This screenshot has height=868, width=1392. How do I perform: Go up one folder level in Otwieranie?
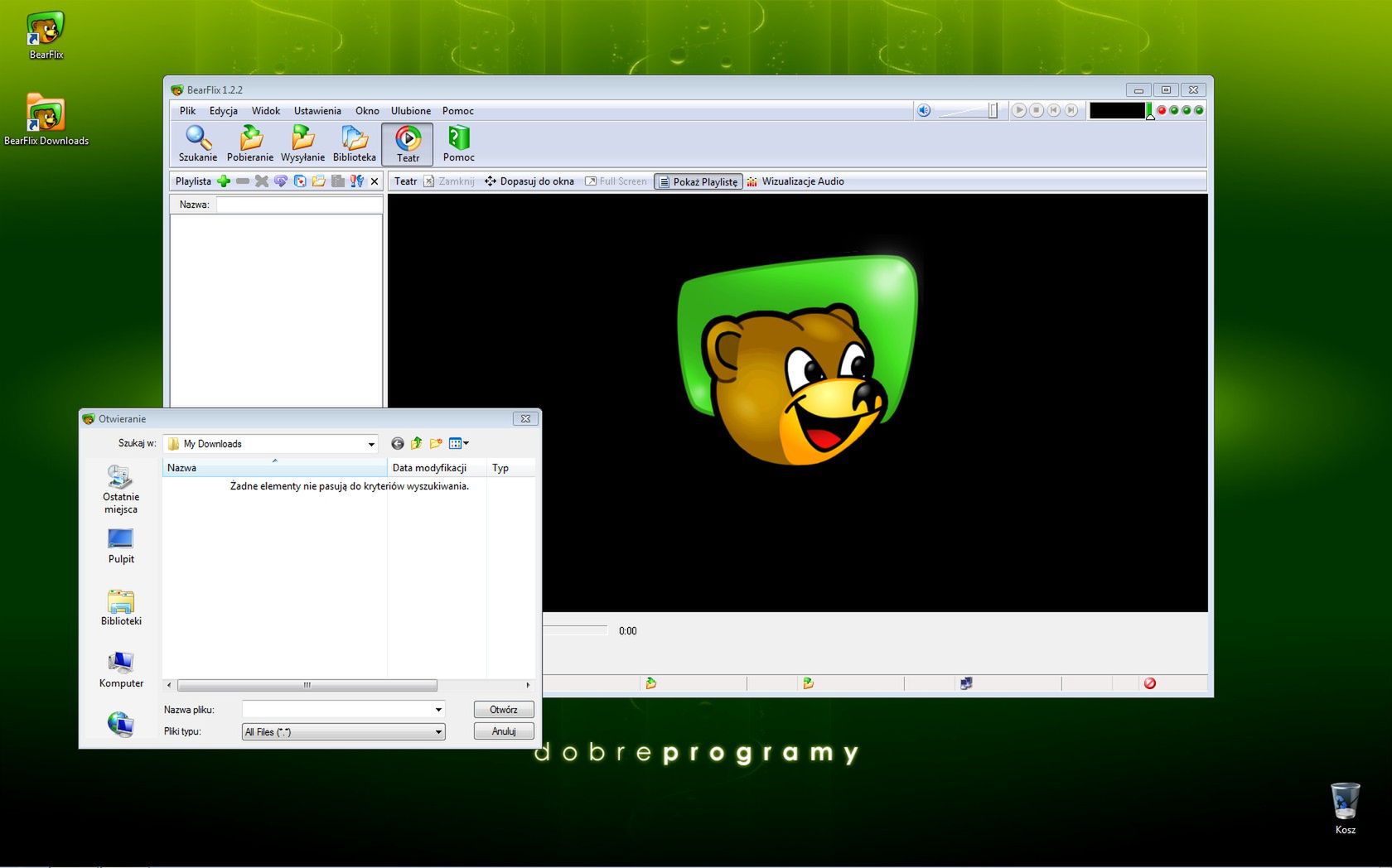pos(417,444)
